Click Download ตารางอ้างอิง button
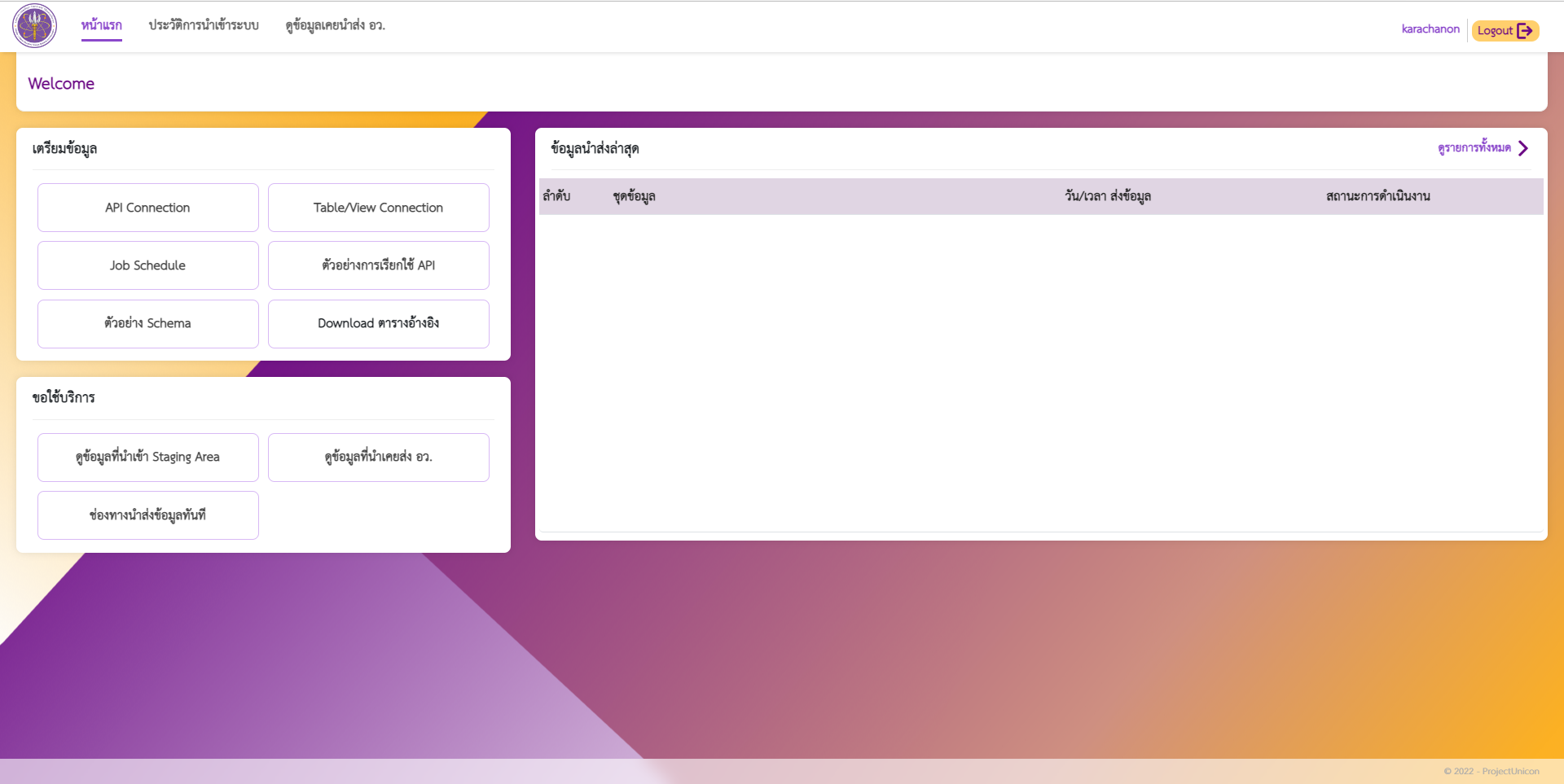The width and height of the screenshot is (1564, 784). (378, 323)
